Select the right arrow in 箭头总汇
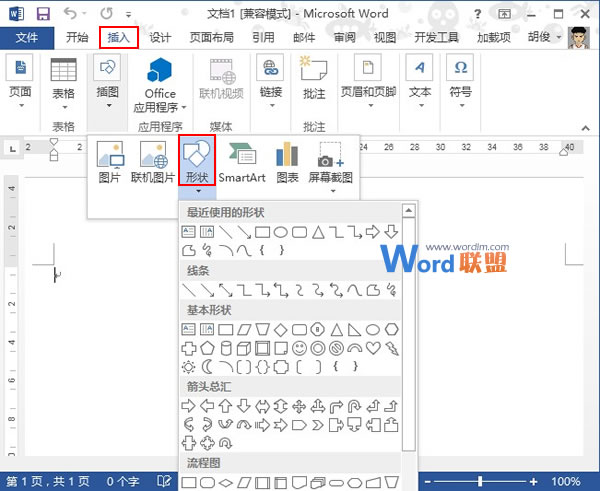This screenshot has height=491, width=600. [x=188, y=406]
